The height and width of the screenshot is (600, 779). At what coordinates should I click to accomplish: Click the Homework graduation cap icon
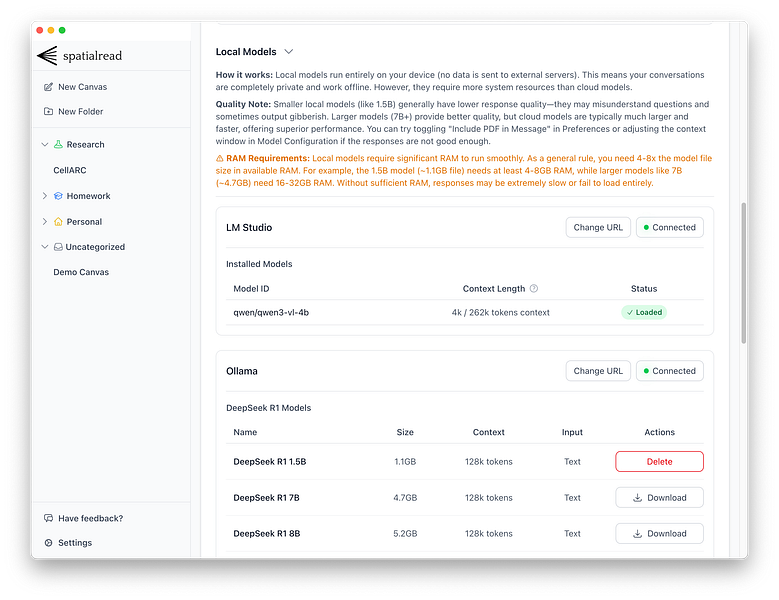pyautogui.click(x=58, y=196)
